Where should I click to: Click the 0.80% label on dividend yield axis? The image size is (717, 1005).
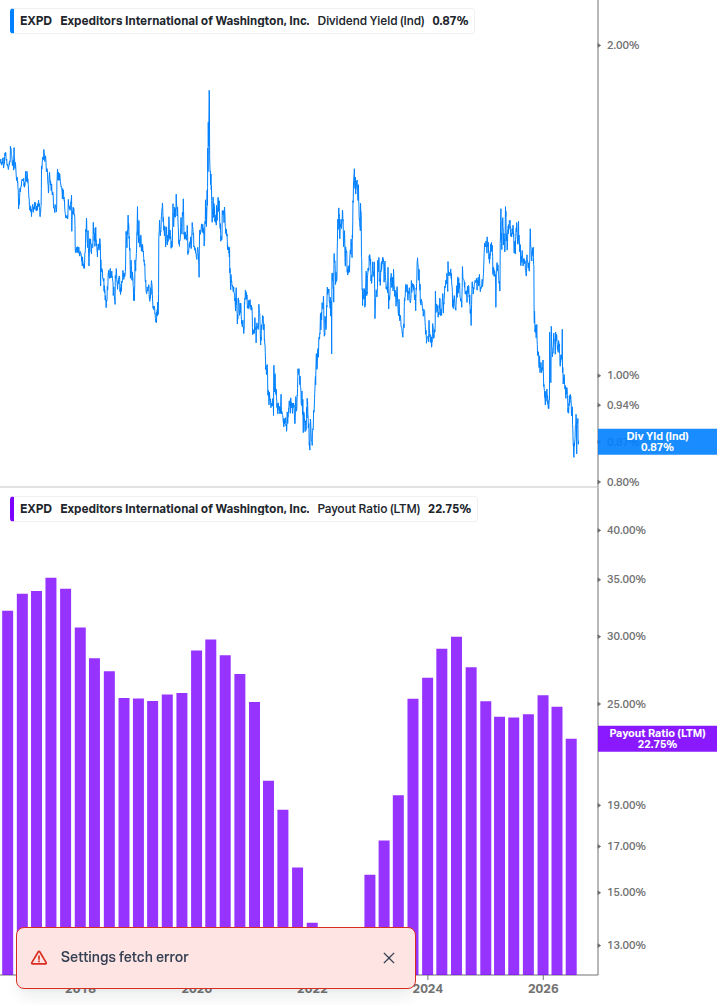(623, 482)
